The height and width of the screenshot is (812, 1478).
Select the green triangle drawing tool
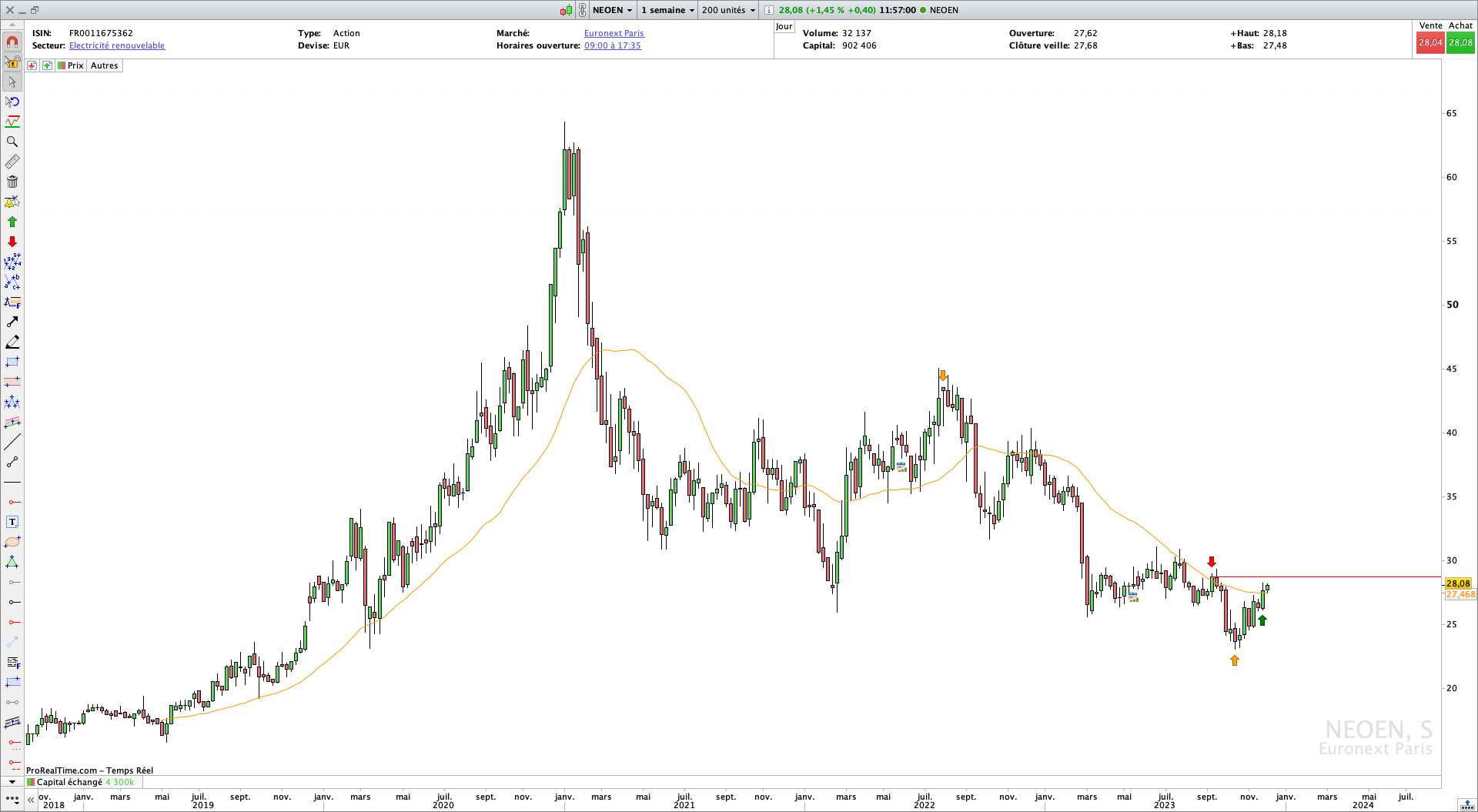point(12,562)
